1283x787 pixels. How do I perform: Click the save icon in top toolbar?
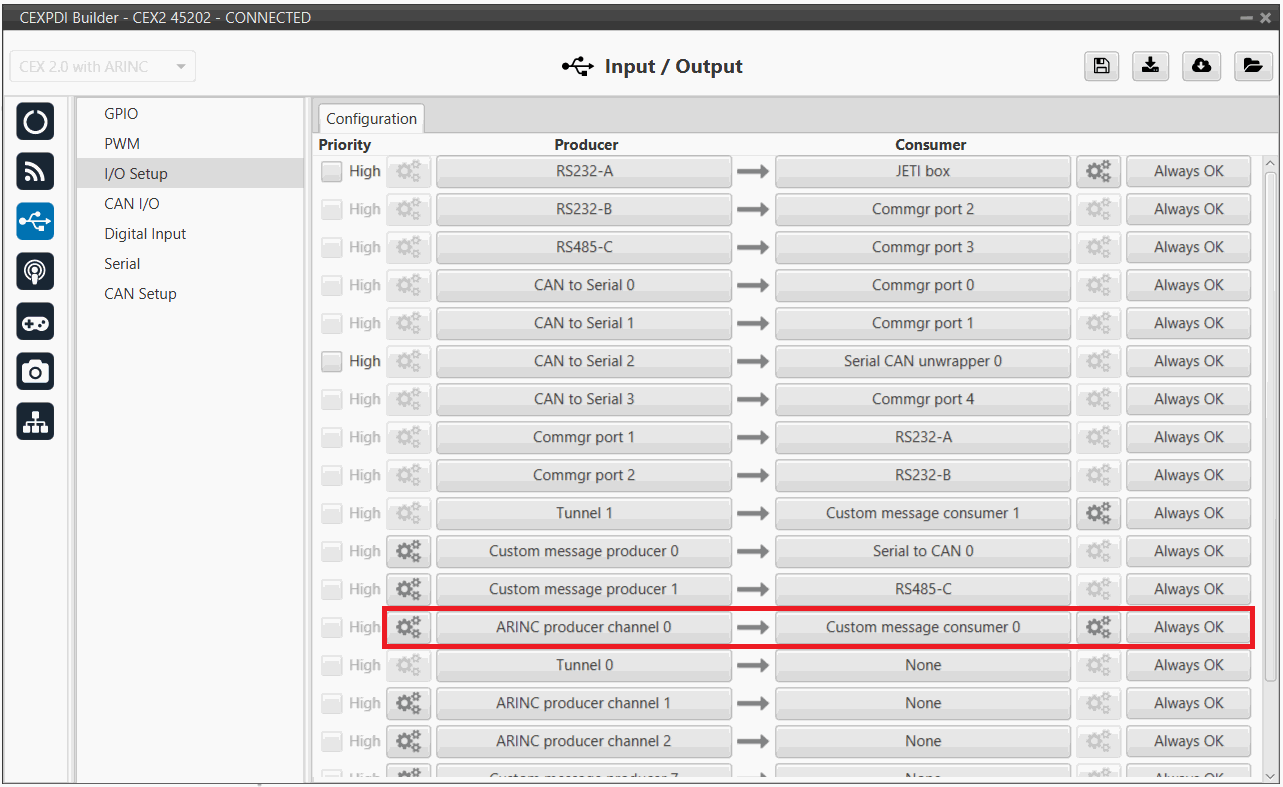point(1101,66)
